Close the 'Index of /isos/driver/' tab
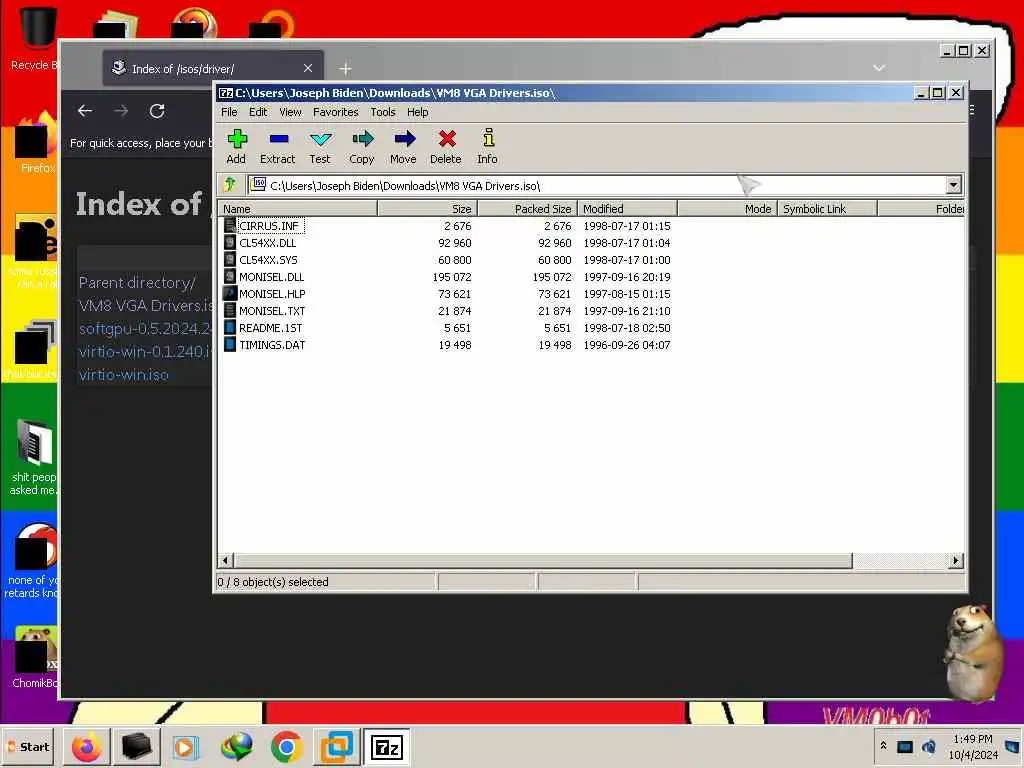Viewport: 1024px width, 768px height. (308, 68)
